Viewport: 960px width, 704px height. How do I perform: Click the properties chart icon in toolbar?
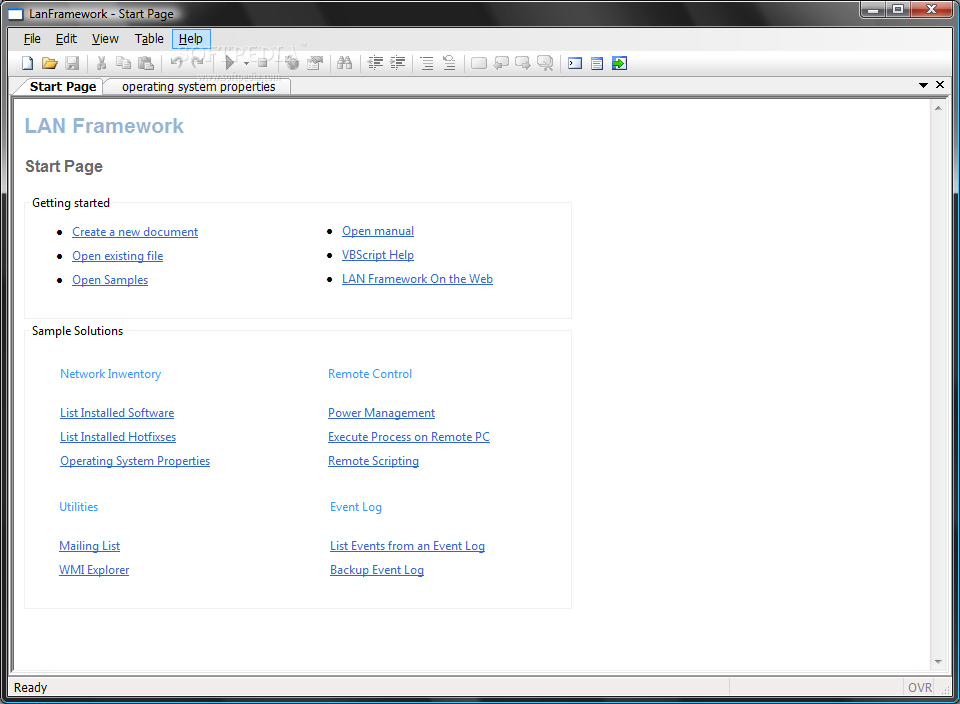coord(315,63)
